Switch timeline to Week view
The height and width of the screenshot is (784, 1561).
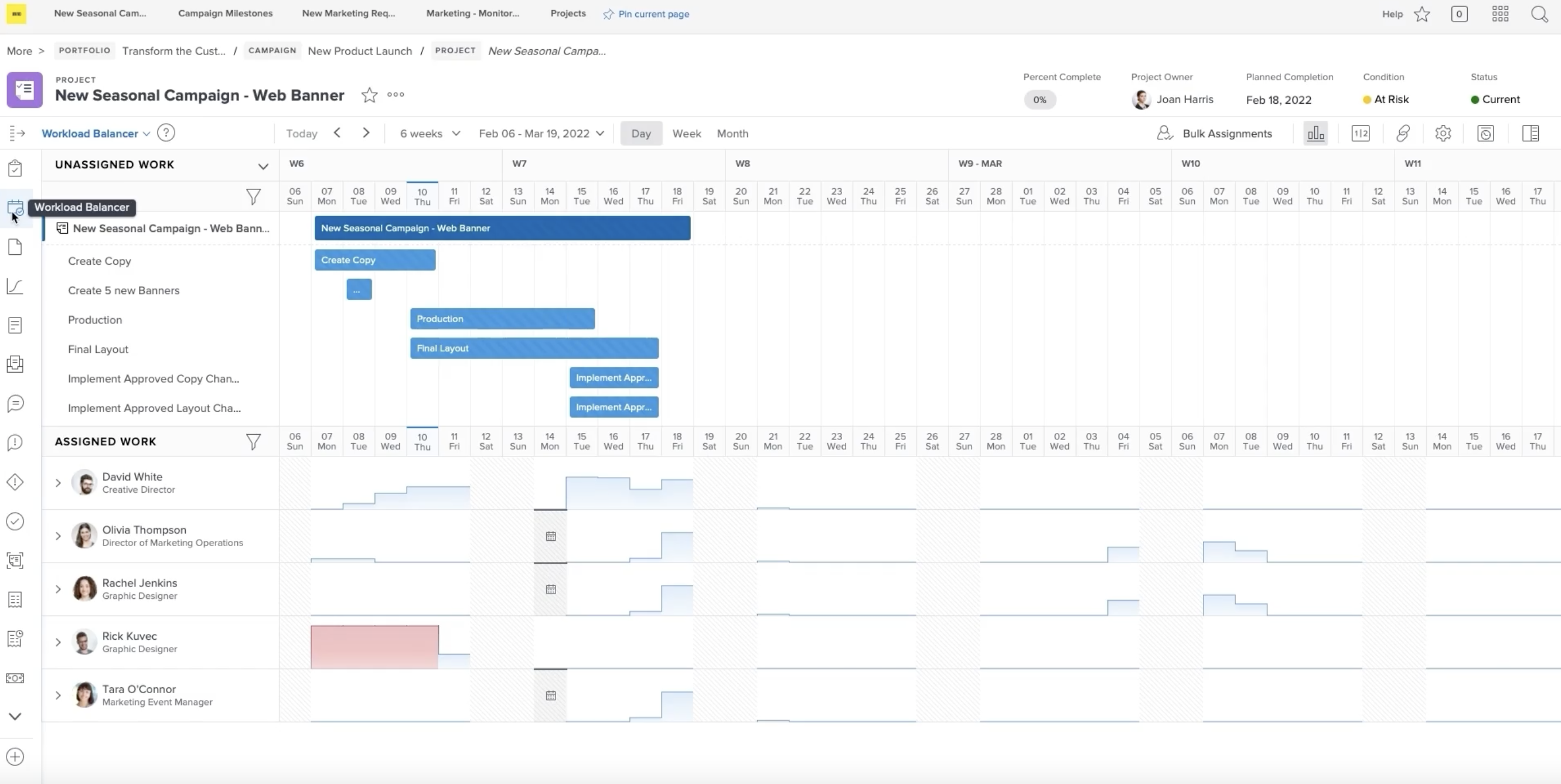686,133
